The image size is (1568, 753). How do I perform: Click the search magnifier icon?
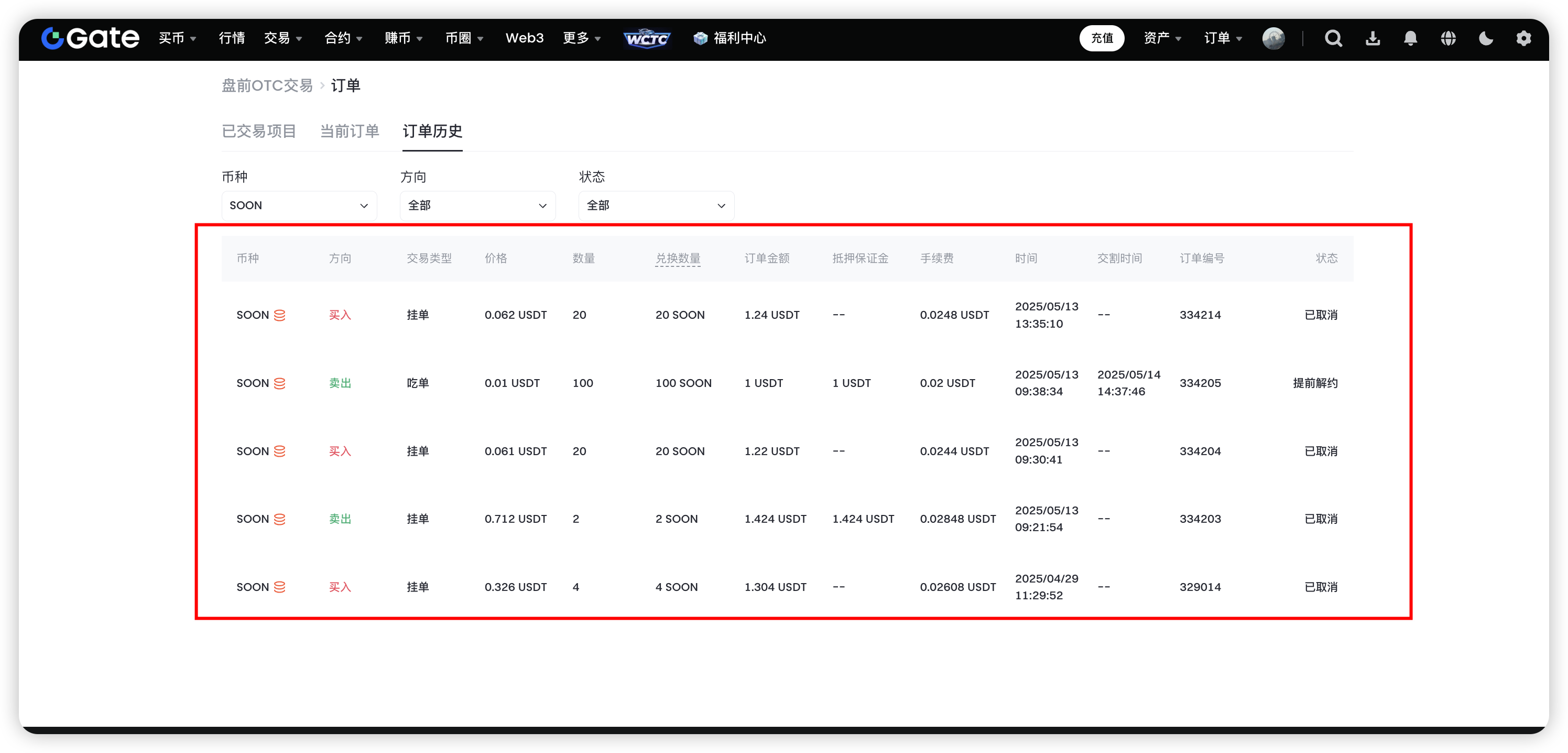(1333, 38)
